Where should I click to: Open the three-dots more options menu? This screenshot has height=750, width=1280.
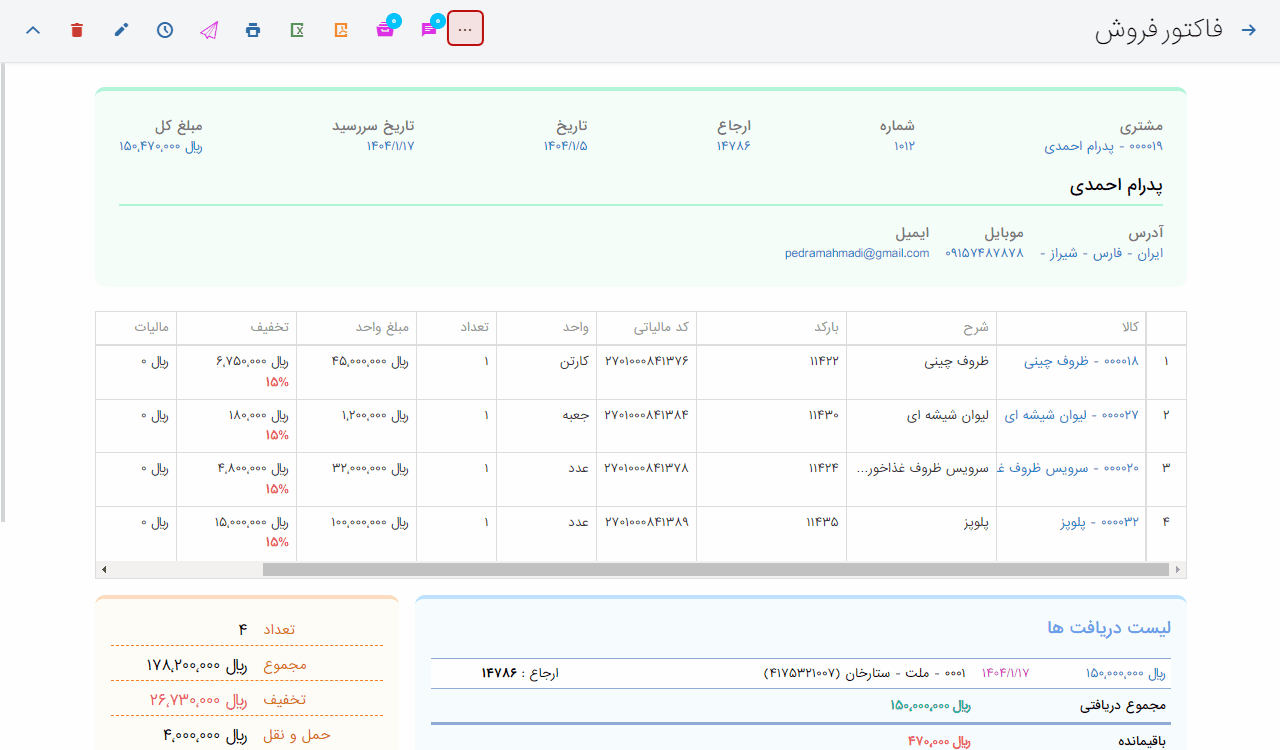[465, 29]
